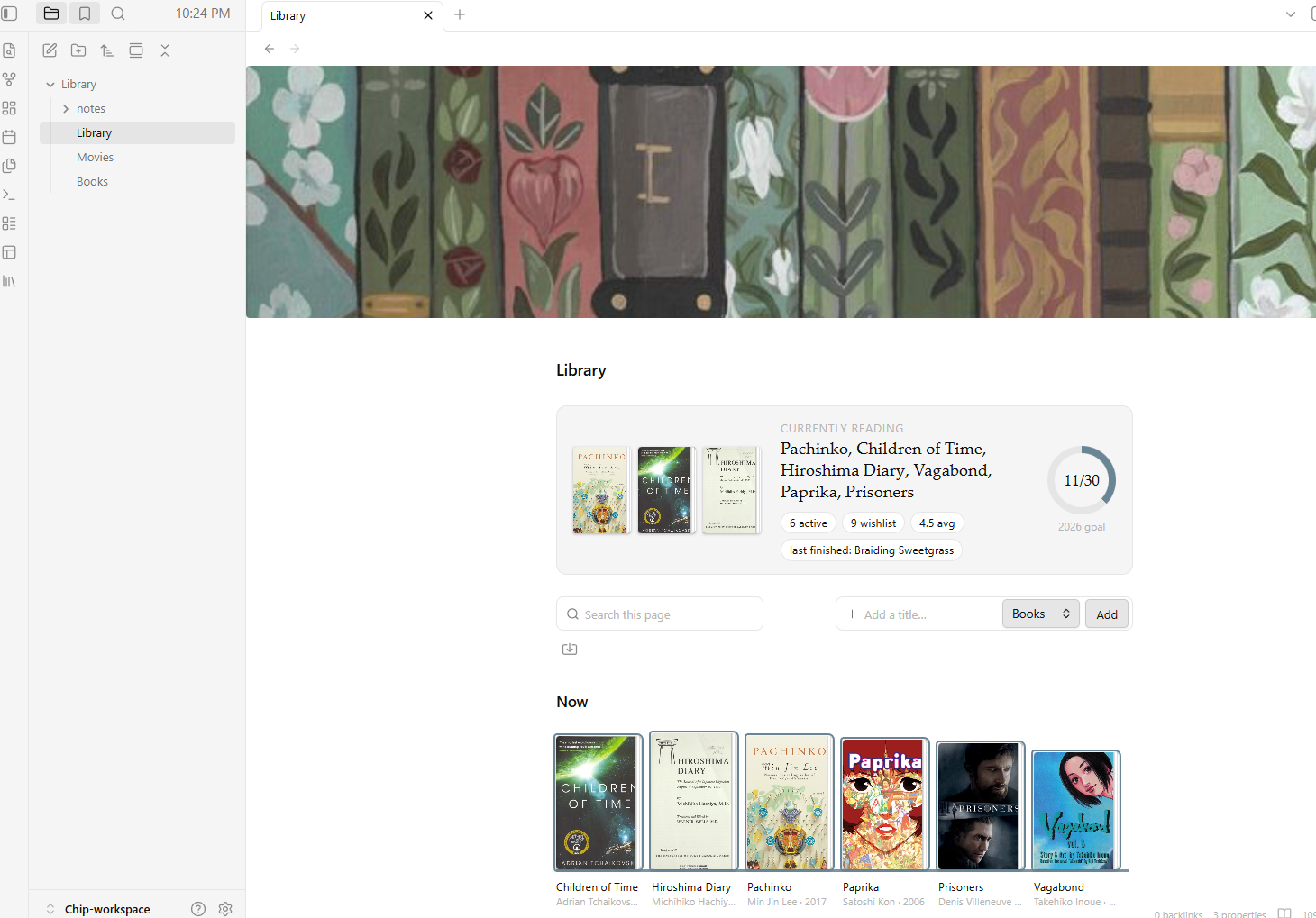Click the import tray icon below search
Viewport: 1316px width, 918px height.
coord(570,649)
